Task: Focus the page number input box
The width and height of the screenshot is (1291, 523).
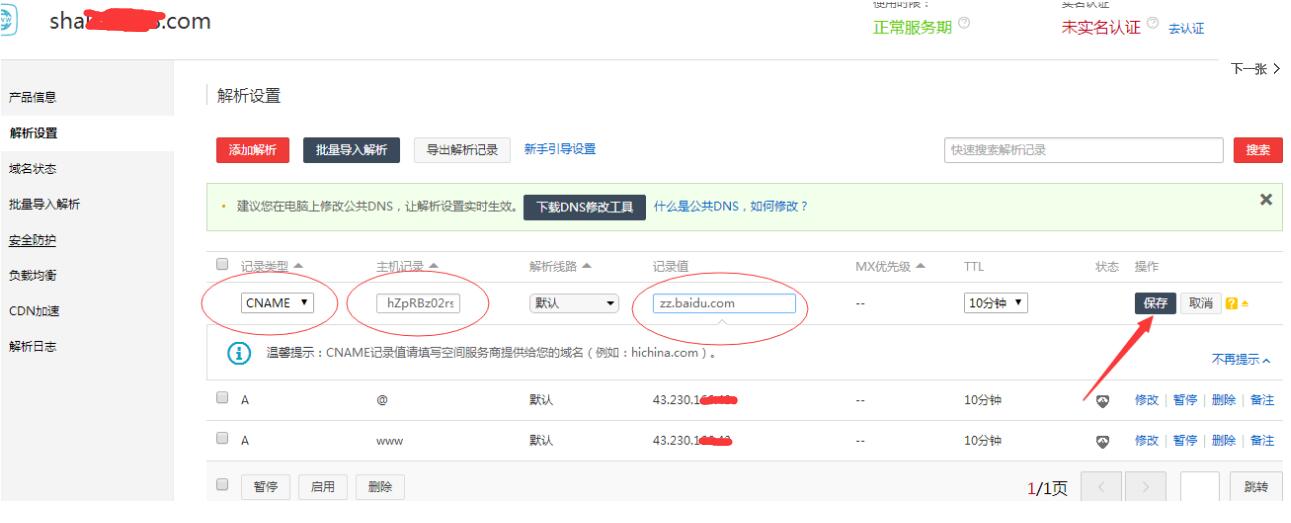Action: point(1199,487)
